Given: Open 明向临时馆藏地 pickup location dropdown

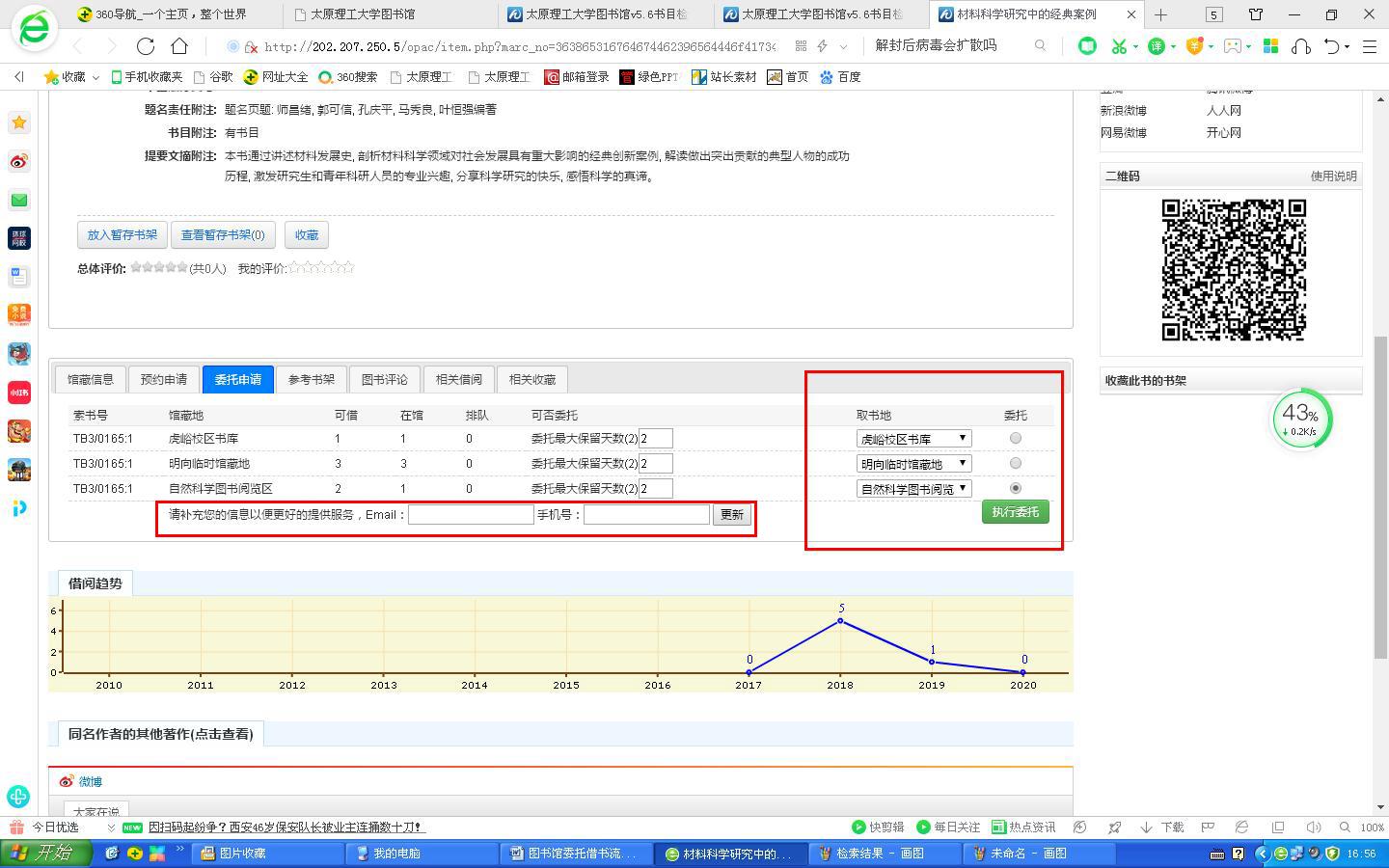Looking at the screenshot, I should pos(913,464).
